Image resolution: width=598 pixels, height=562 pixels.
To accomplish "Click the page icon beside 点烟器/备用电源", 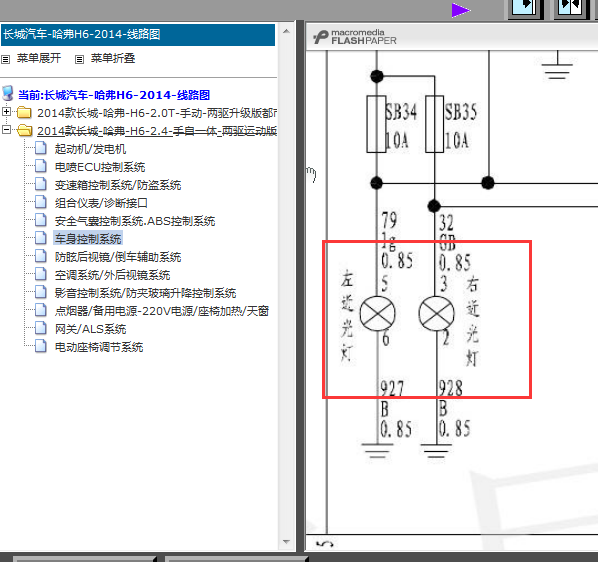I will pos(41,310).
